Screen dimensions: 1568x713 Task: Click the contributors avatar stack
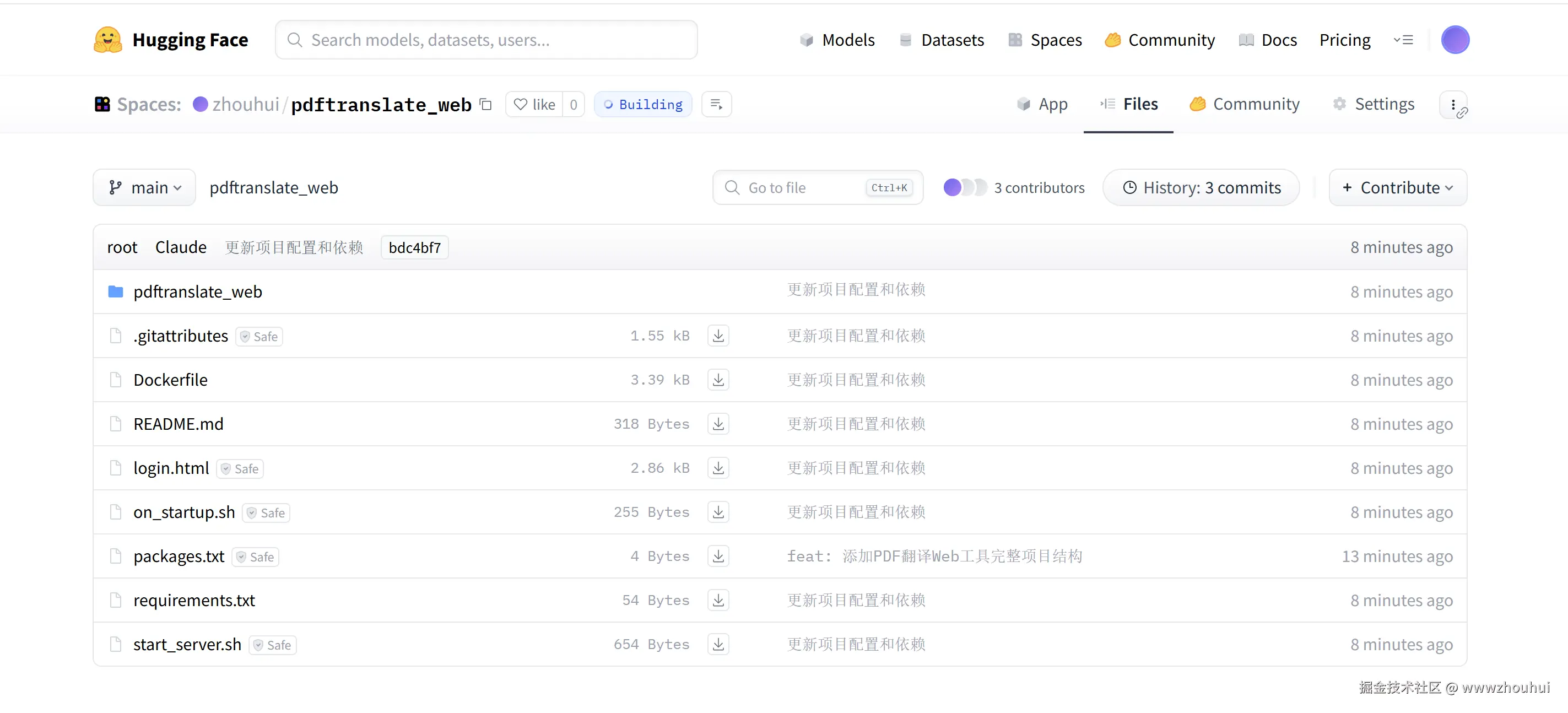965,187
